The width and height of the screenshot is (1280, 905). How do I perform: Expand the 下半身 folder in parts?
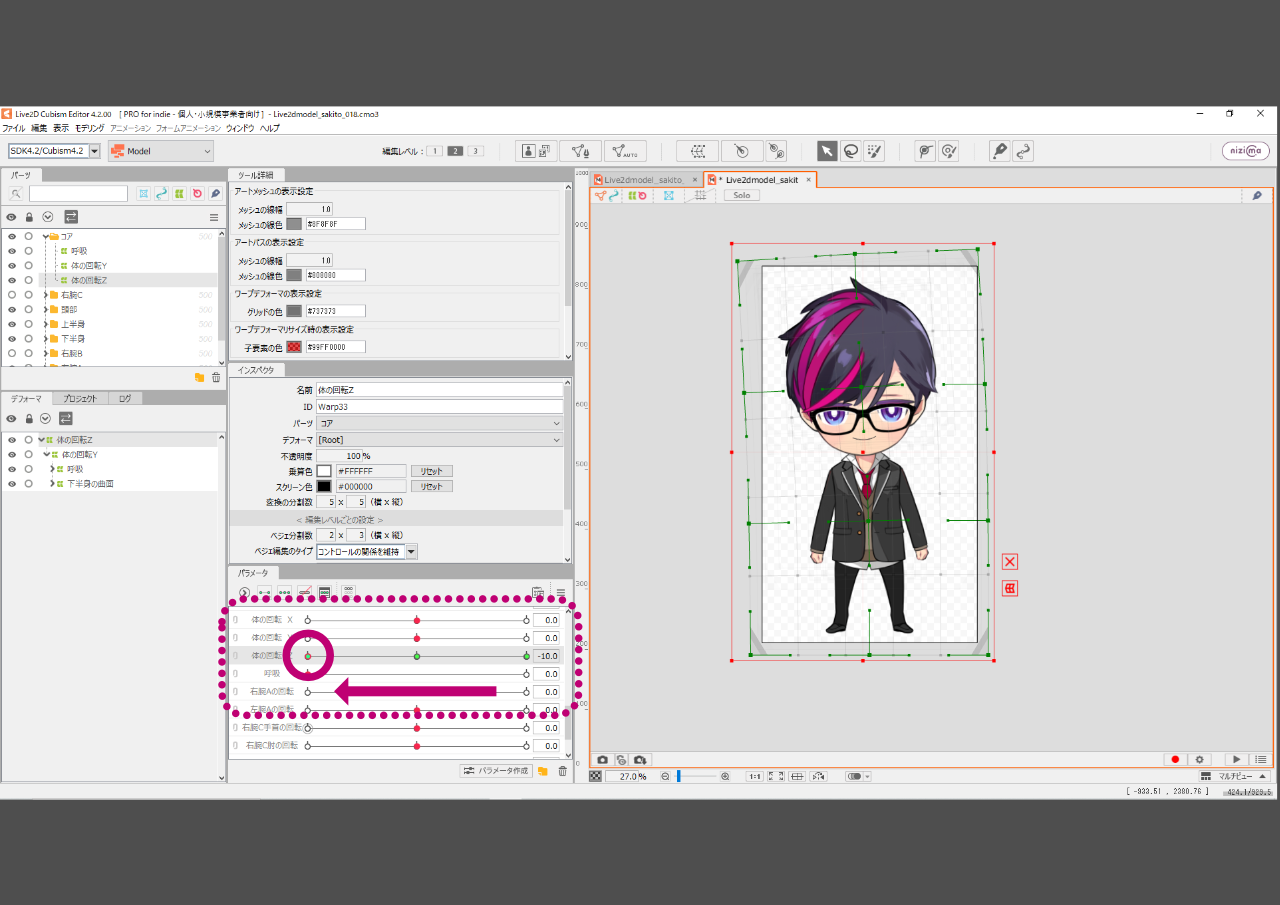pos(46,339)
